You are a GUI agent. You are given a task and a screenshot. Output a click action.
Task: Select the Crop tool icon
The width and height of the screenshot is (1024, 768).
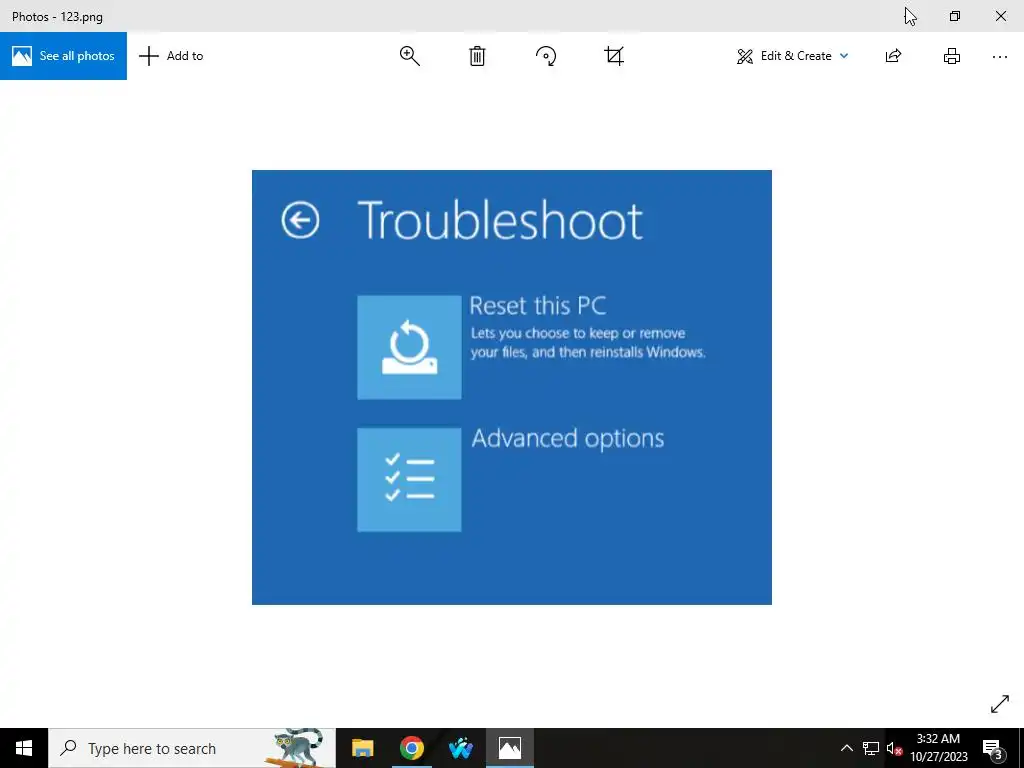[x=614, y=56]
